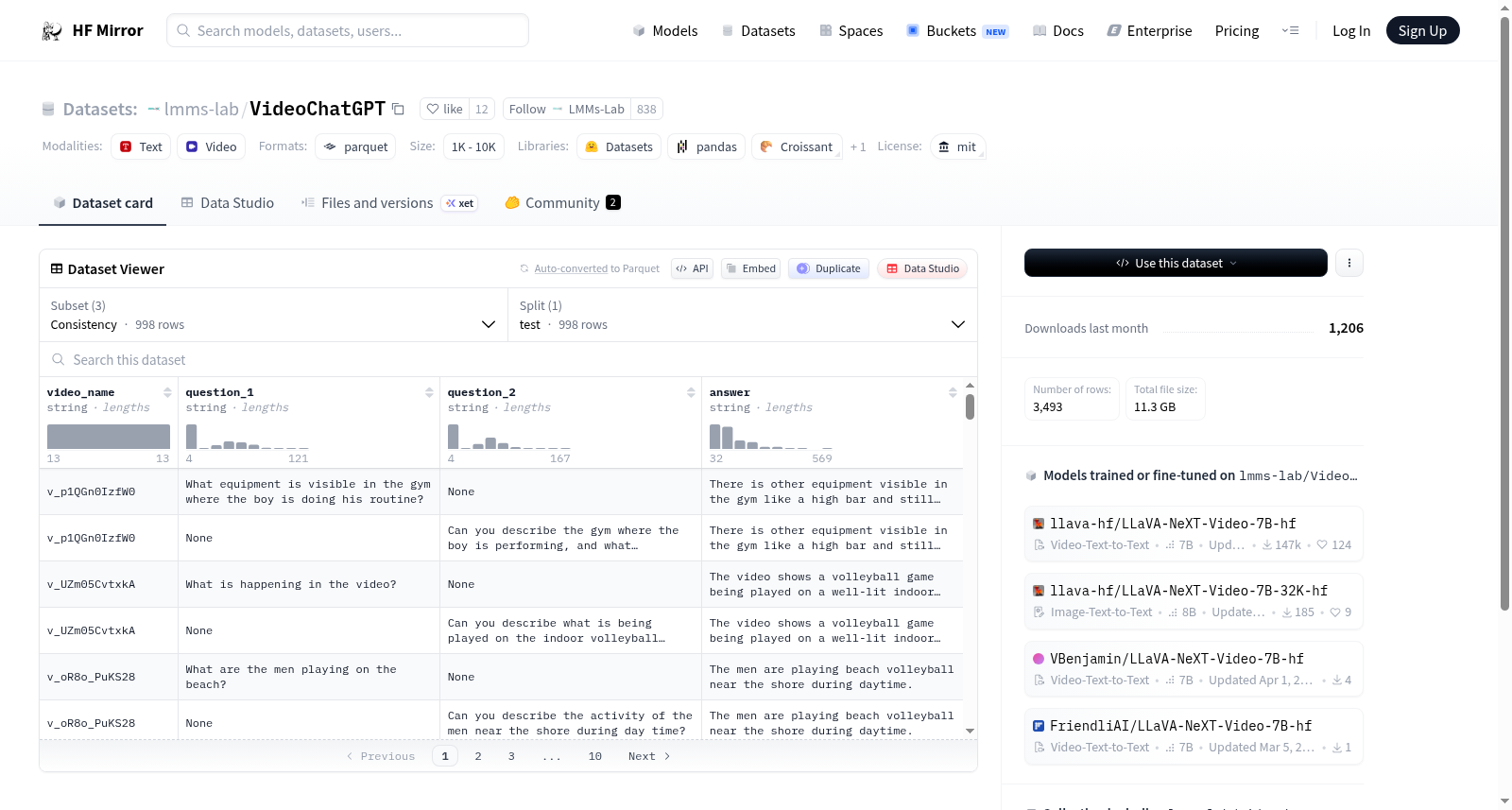Open the llava-hf/LLaVA-NeXT-Video-7B-32K-hf model
Viewport: 1512px width, 810px height.
coord(1194,601)
